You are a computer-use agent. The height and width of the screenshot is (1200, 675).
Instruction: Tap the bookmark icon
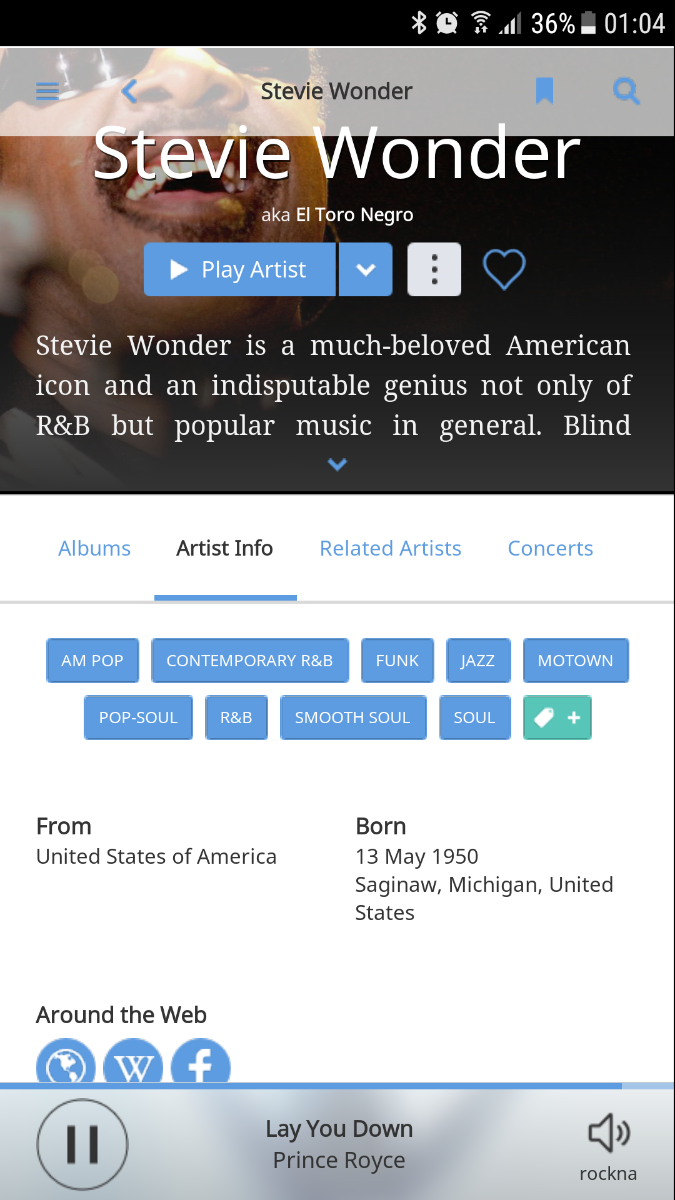tap(544, 92)
